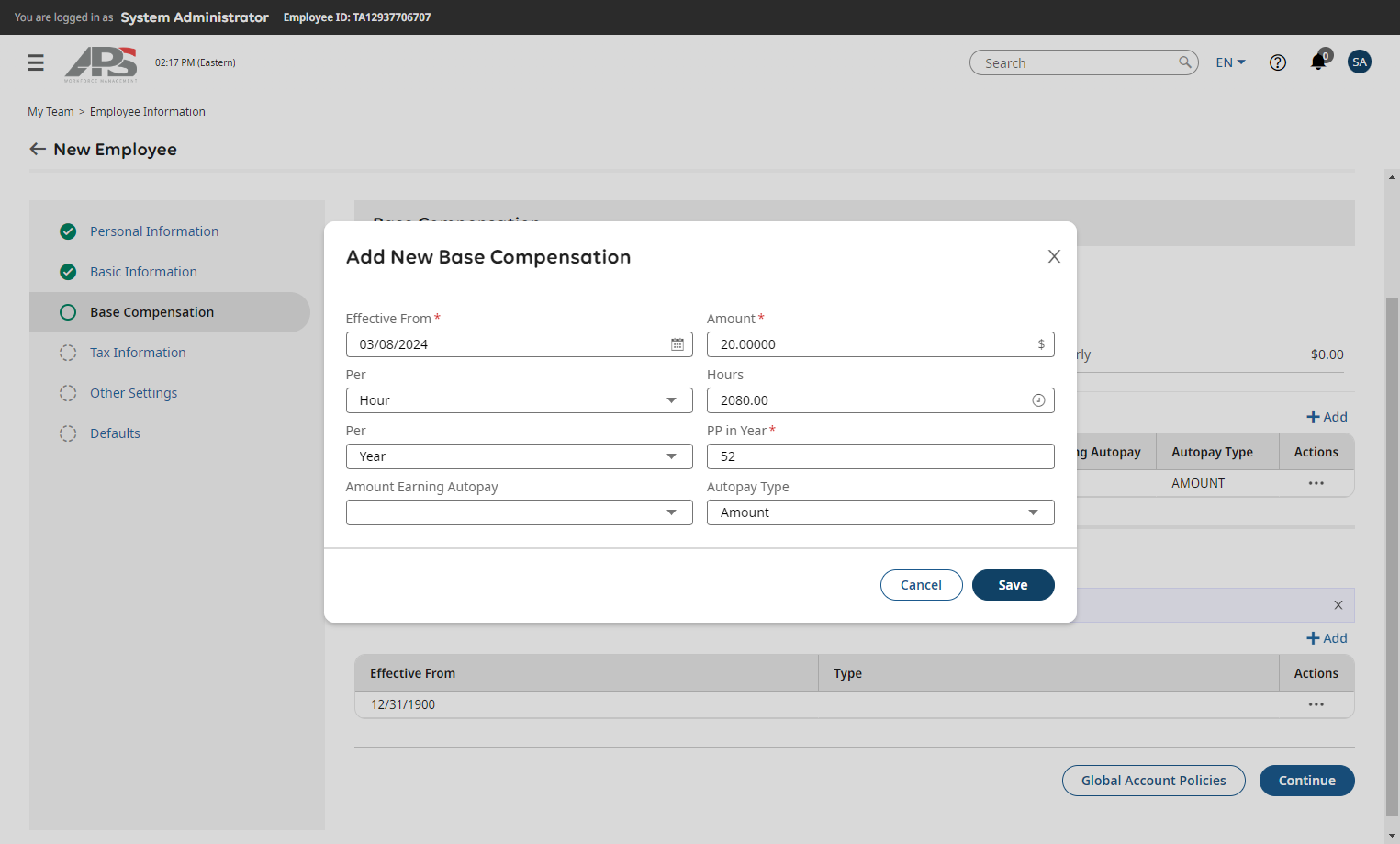Click the Amount input field
Screen dimensions: 1400x844
point(880,344)
